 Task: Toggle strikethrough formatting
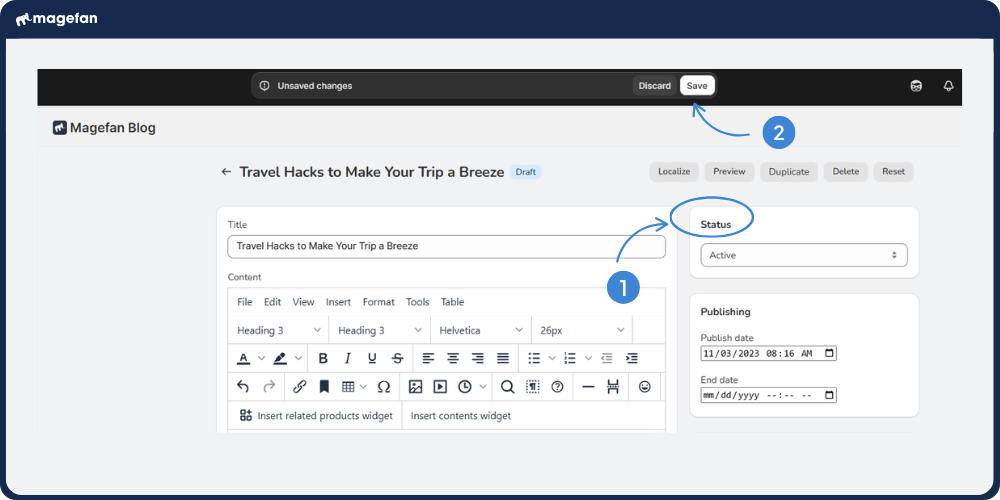397,358
